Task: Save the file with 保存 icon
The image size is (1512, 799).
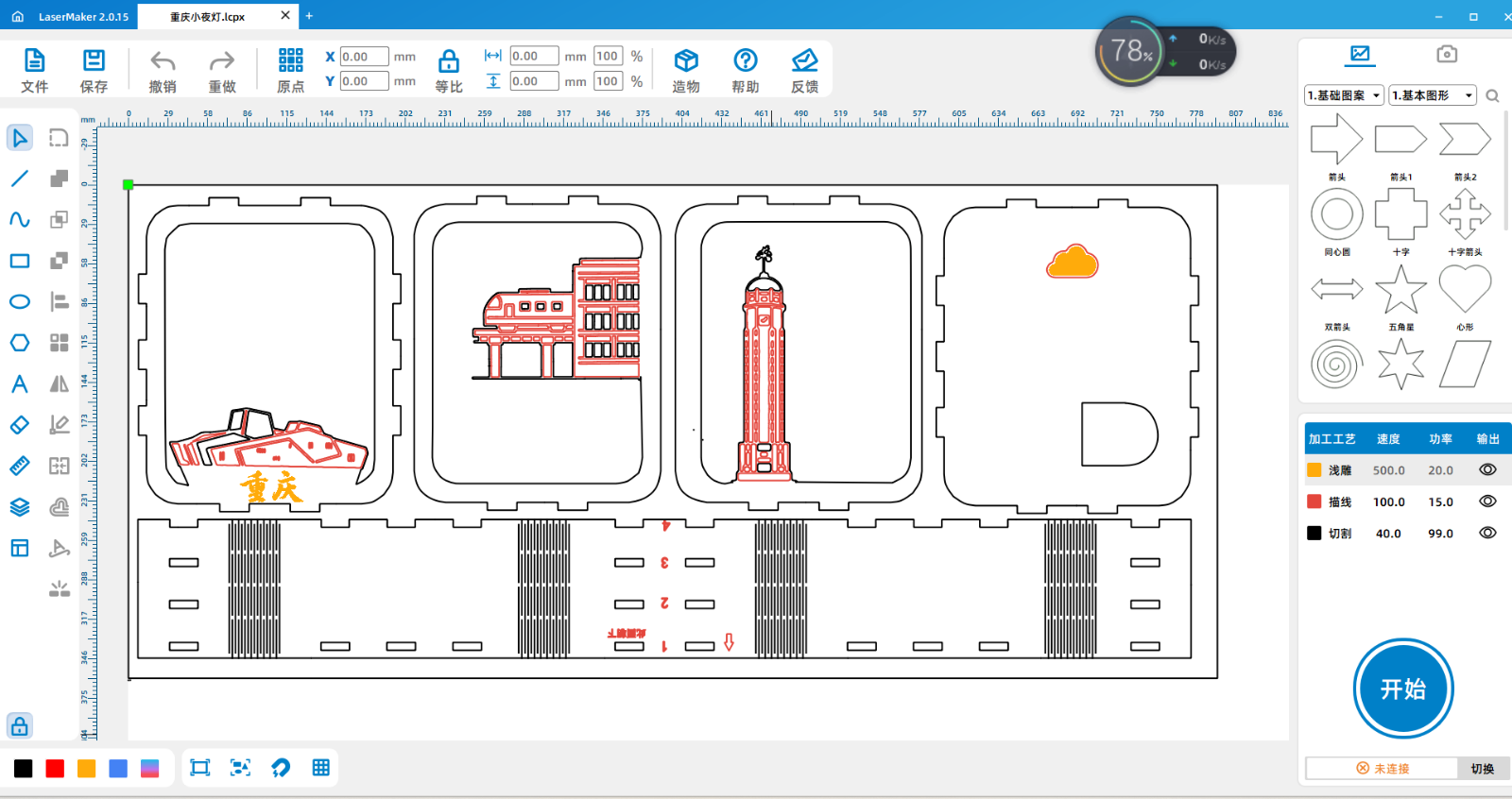Action: (x=94, y=61)
